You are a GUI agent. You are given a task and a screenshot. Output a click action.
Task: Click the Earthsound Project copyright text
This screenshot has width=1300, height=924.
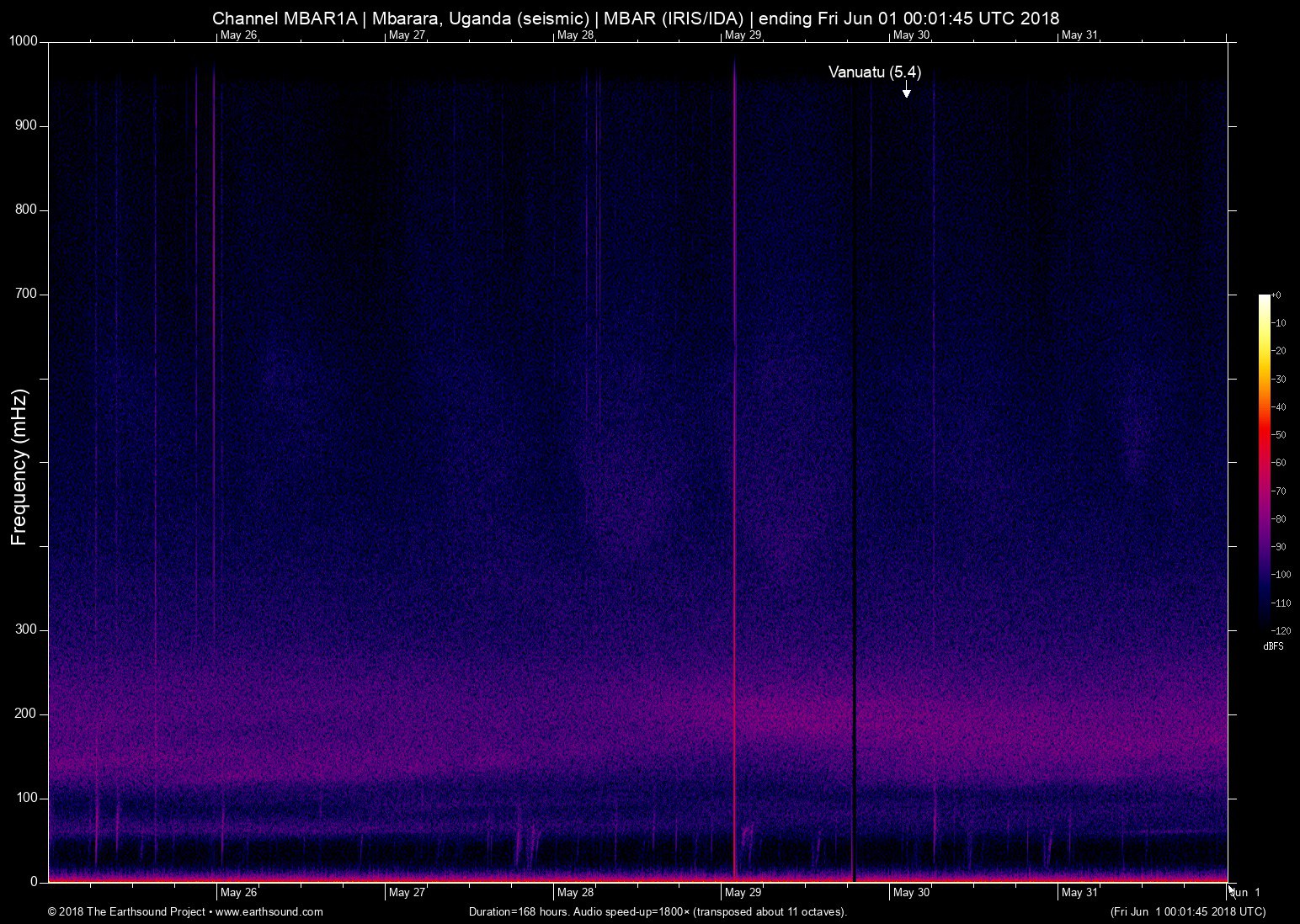point(126,912)
